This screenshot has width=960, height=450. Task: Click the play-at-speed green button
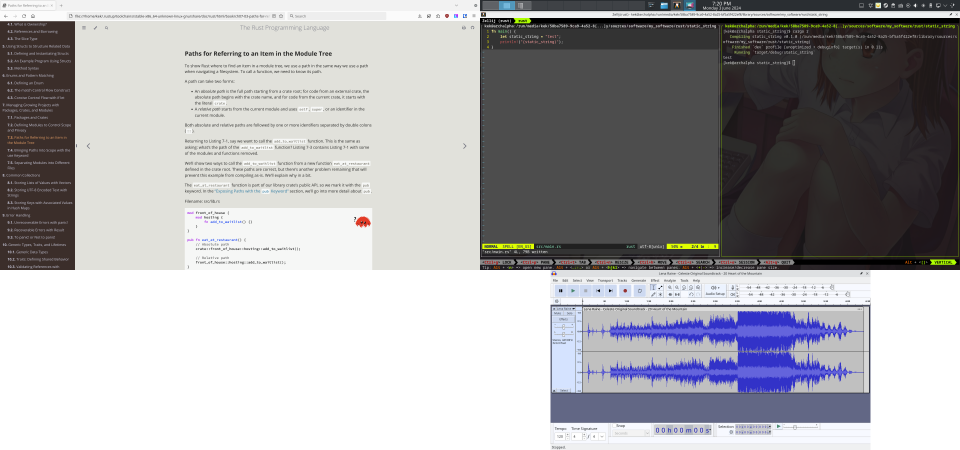coord(778,427)
